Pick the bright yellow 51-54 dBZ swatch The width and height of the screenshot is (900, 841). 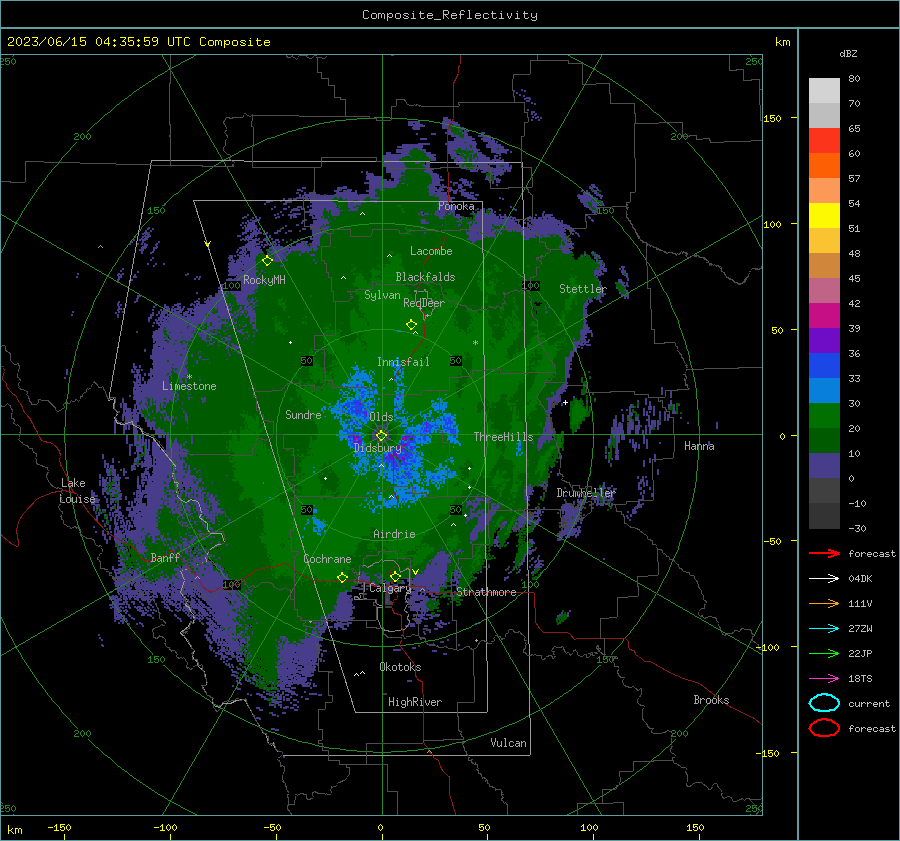coord(824,216)
